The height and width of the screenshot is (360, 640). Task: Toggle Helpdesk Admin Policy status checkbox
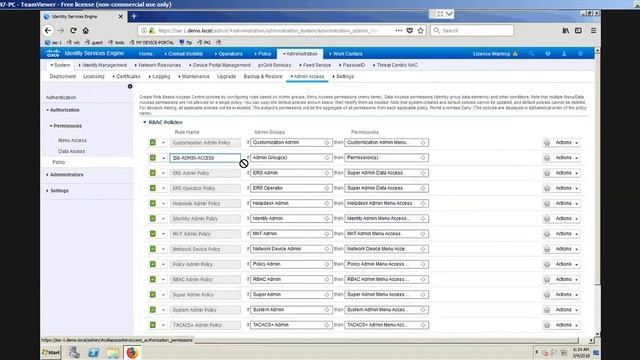(153, 203)
